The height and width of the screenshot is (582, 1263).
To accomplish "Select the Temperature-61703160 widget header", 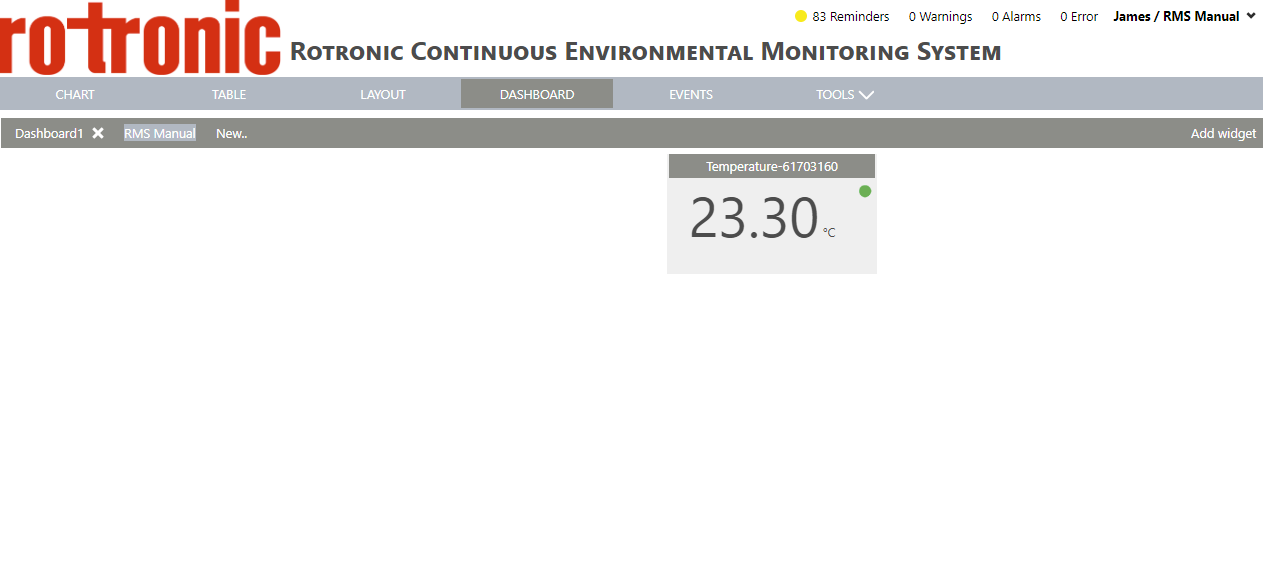I will [772, 166].
